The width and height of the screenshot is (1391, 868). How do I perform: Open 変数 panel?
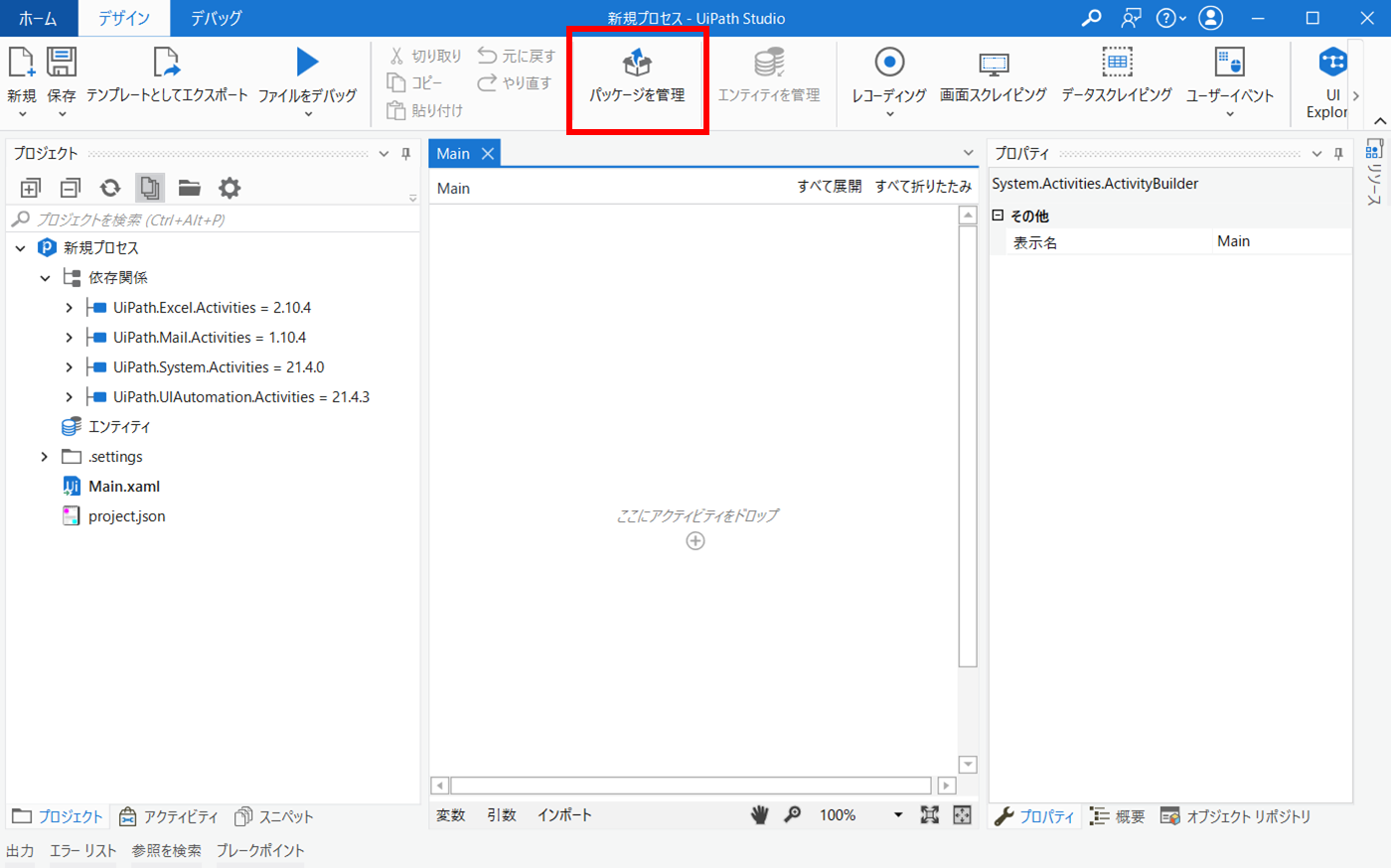[450, 814]
